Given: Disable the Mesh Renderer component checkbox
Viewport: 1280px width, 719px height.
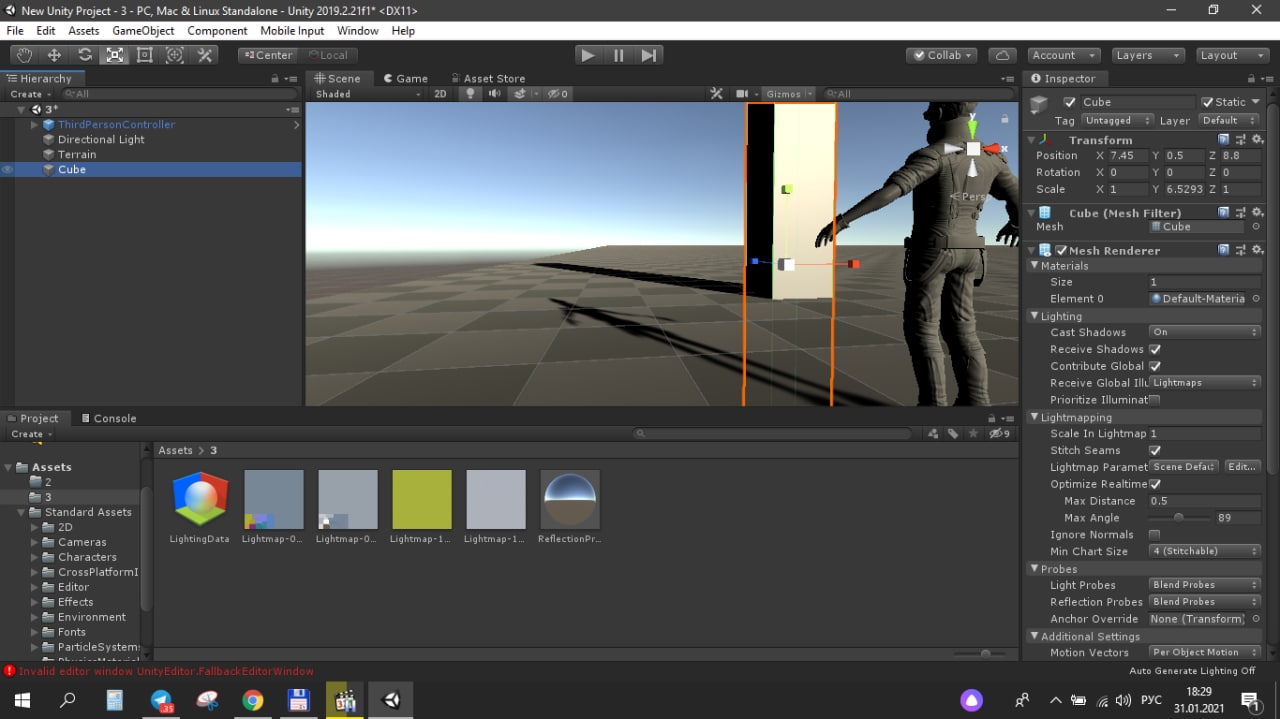Looking at the screenshot, I should click(1061, 251).
